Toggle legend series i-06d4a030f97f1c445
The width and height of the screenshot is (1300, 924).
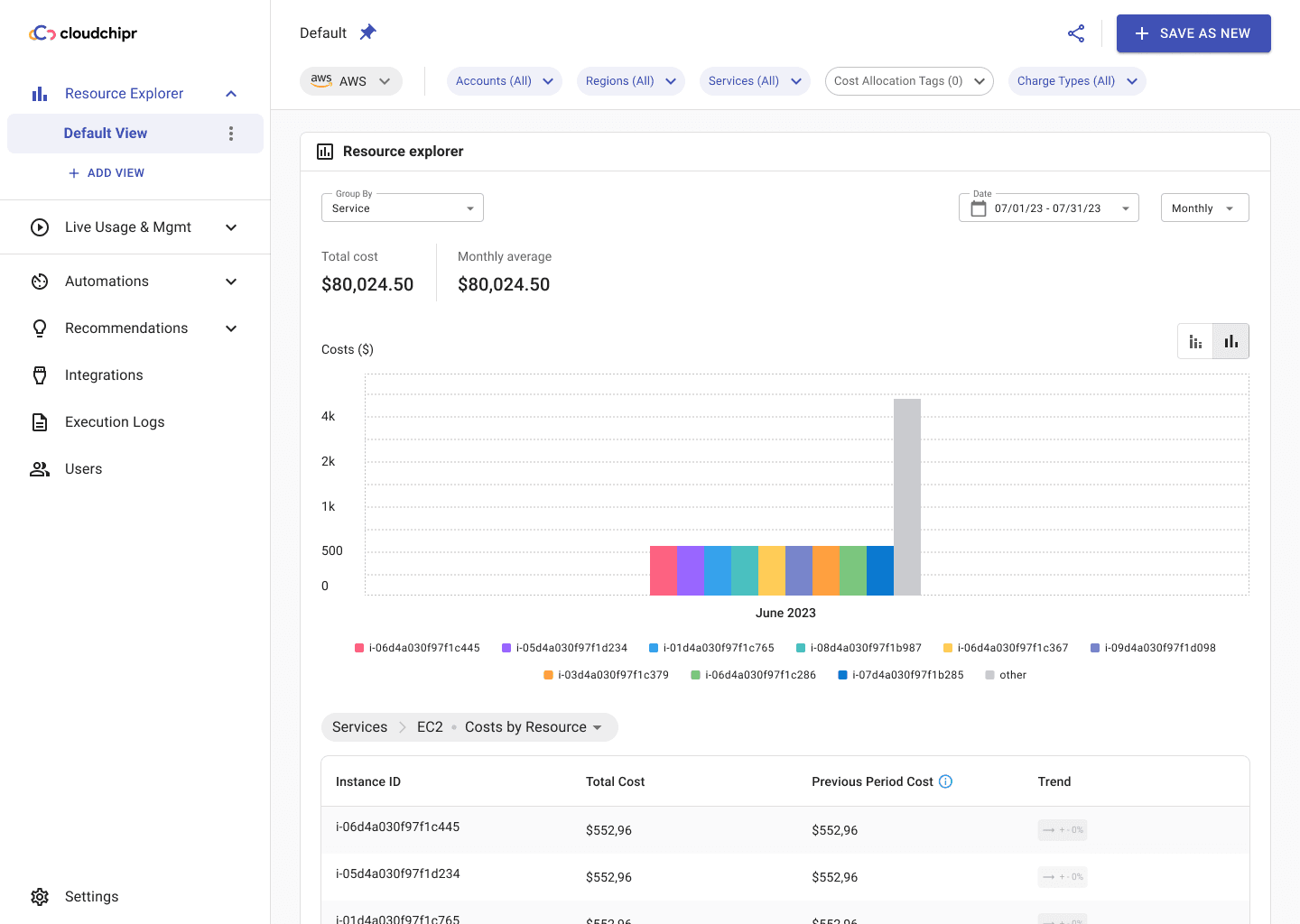click(x=417, y=648)
